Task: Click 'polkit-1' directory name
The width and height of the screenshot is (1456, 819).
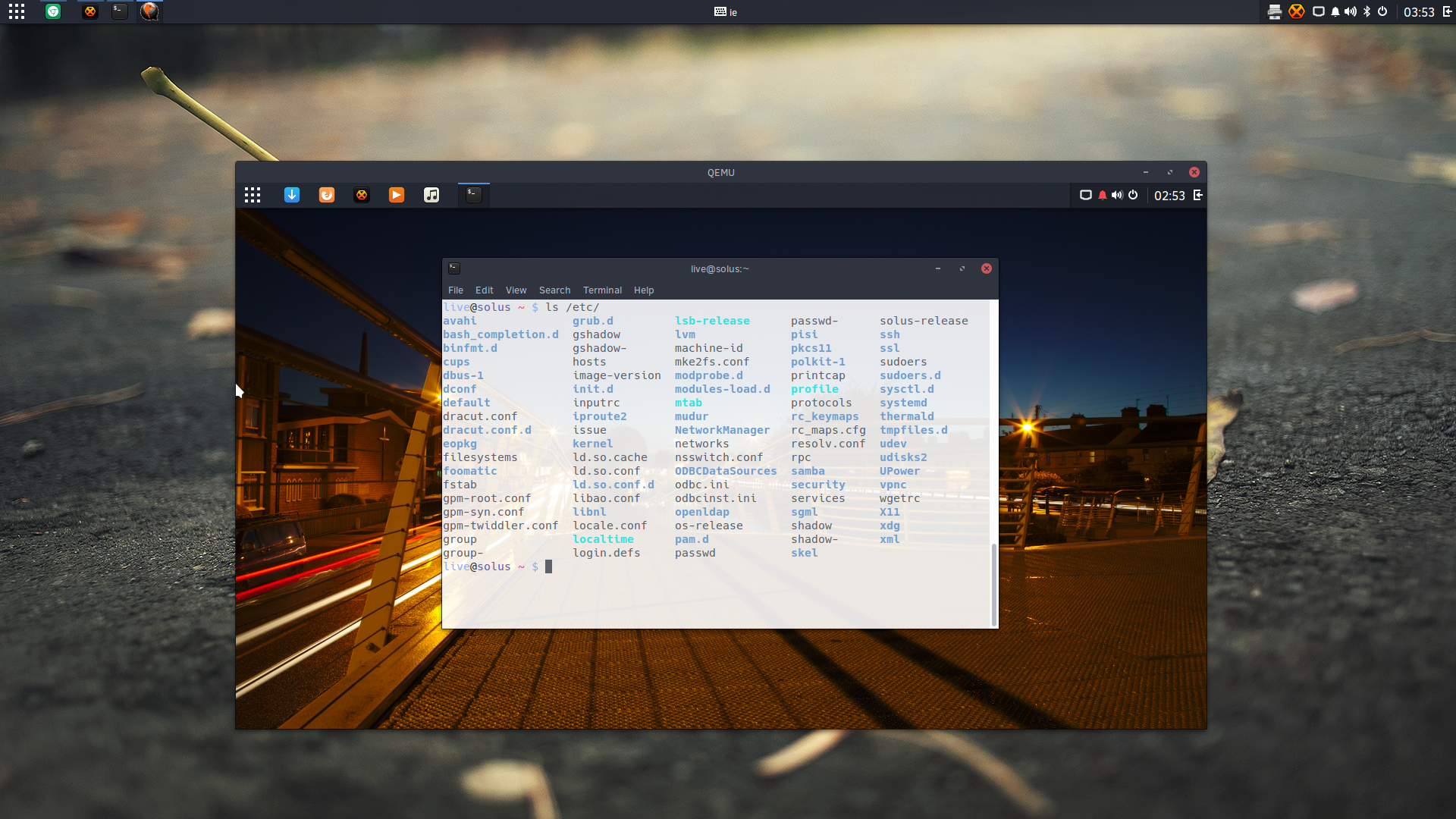Action: tap(818, 362)
